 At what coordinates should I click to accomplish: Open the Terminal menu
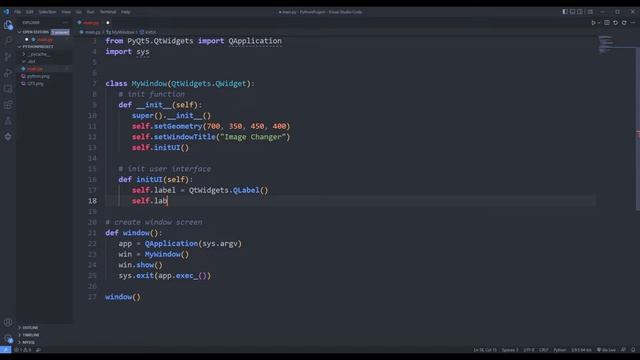pyautogui.click(x=108, y=12)
